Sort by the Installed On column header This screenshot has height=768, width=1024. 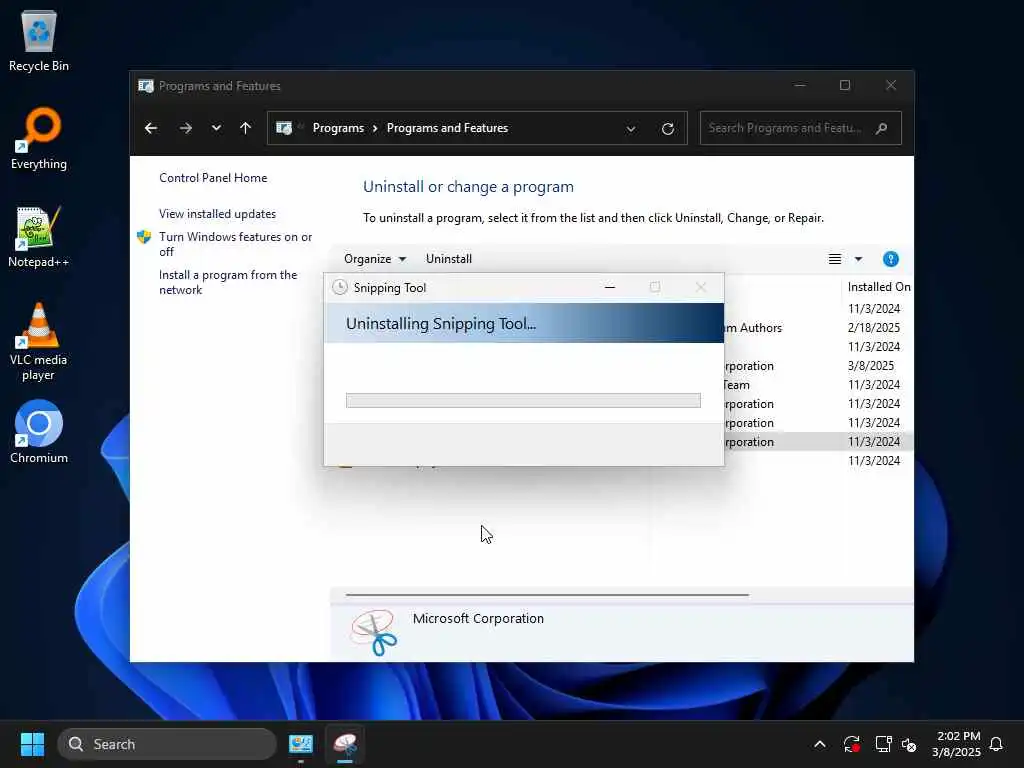click(x=878, y=287)
